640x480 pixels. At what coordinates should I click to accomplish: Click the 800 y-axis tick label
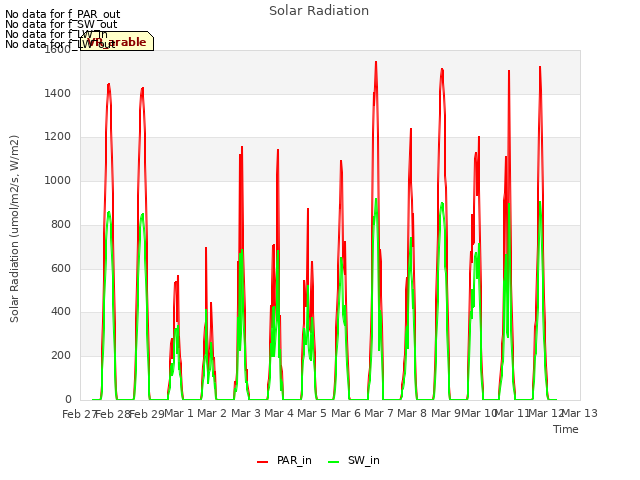[61, 224]
